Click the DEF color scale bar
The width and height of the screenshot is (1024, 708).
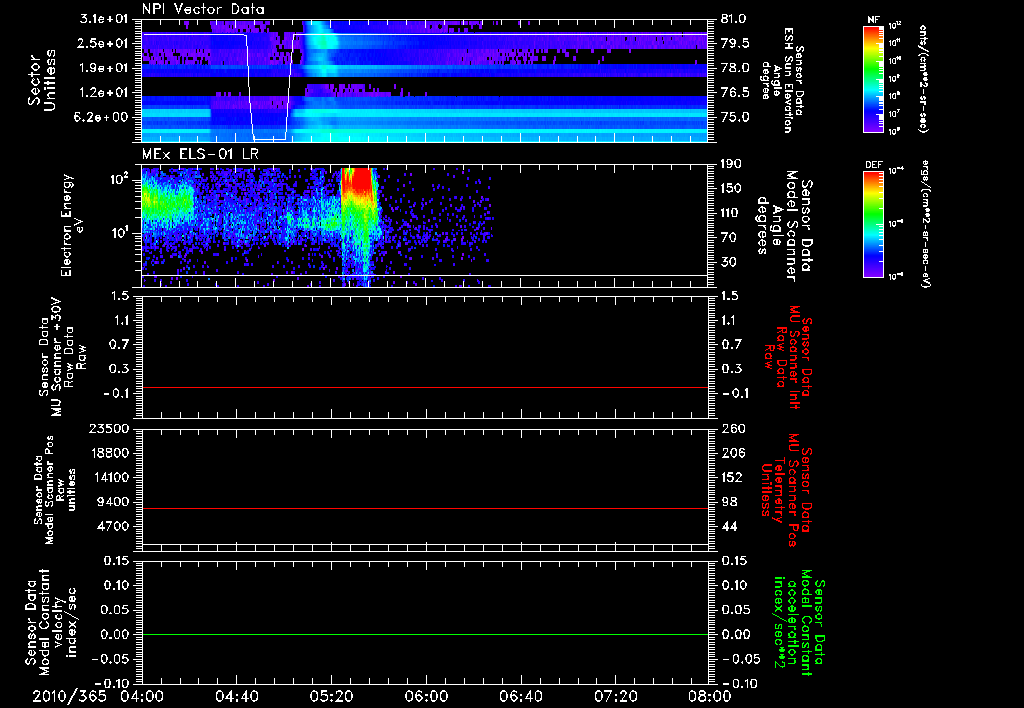pos(873,223)
